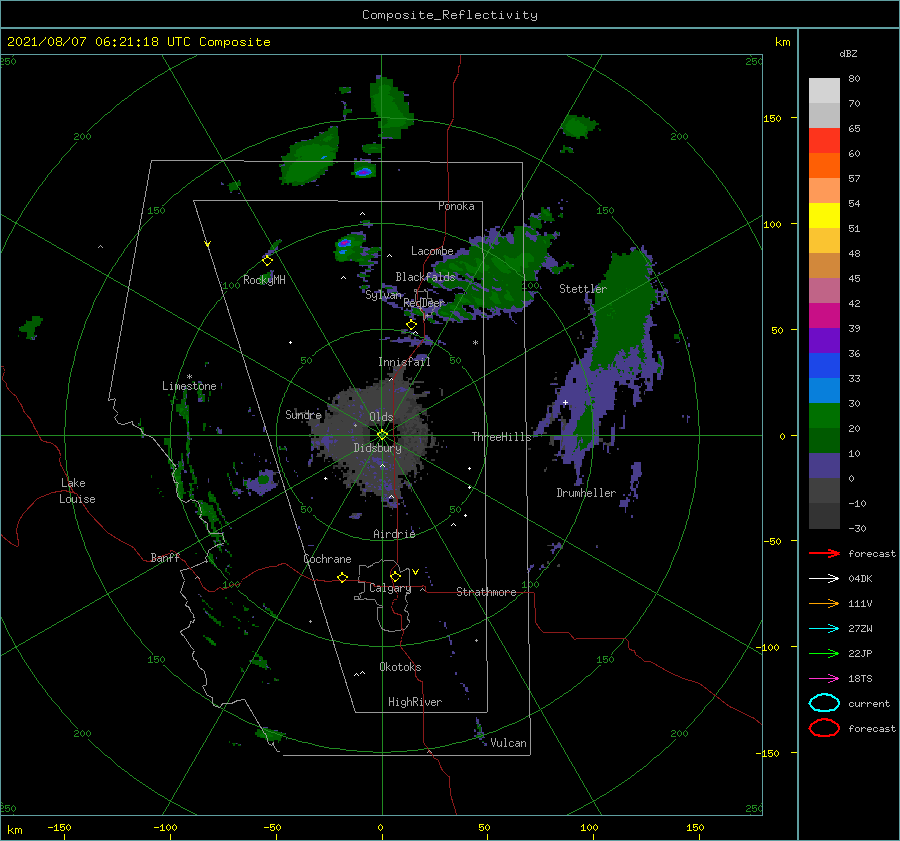Select the Cochrane label
Viewport: 900px width, 841px height.
tap(327, 559)
